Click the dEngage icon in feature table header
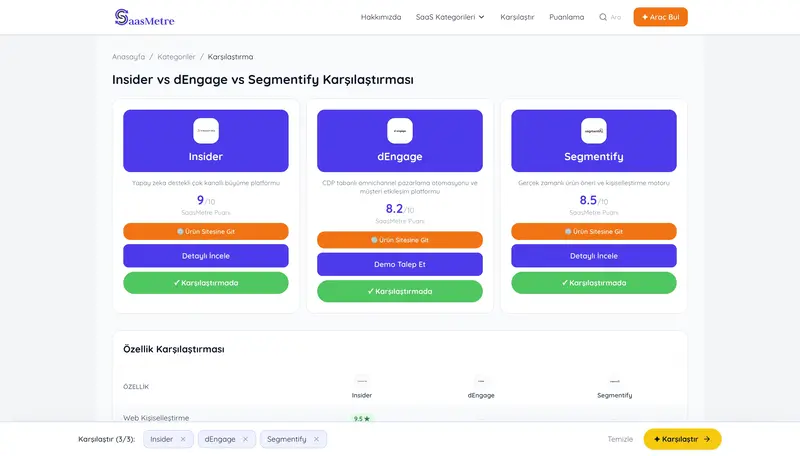800x456 pixels. pyautogui.click(x=481, y=381)
